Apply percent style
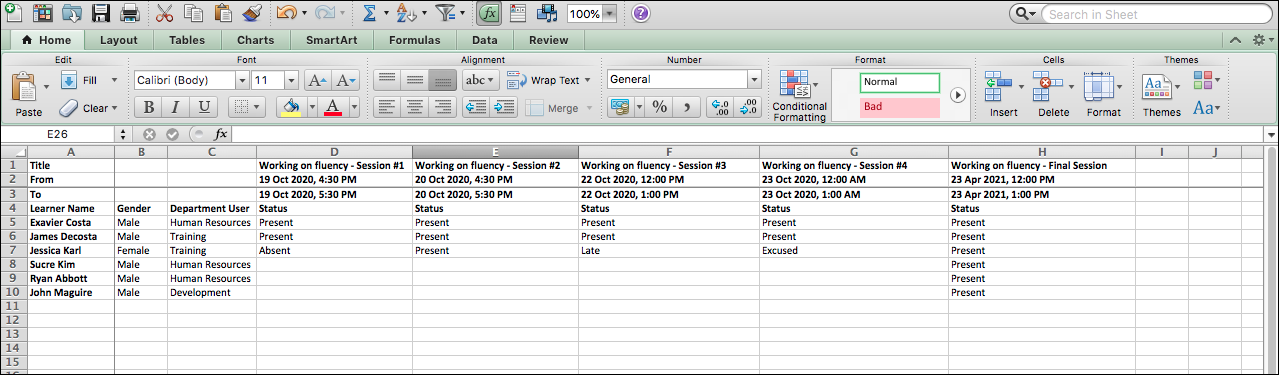 pyautogui.click(x=660, y=107)
